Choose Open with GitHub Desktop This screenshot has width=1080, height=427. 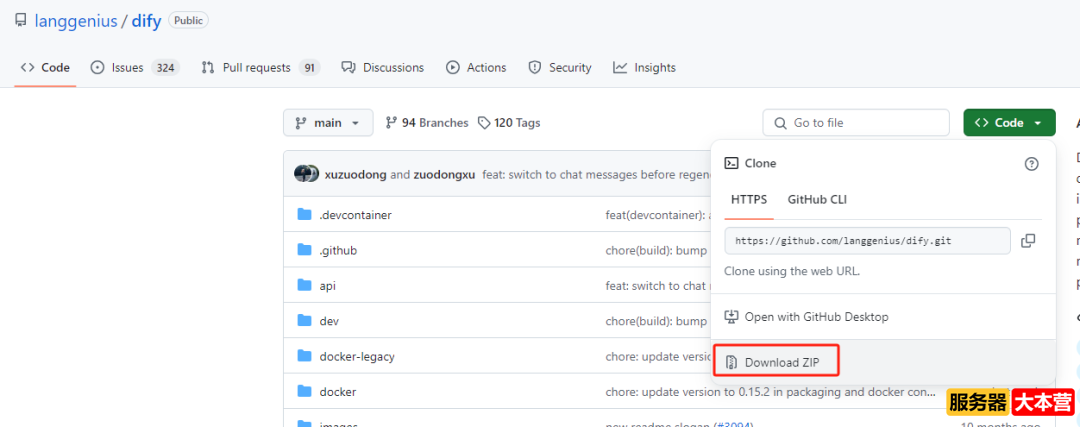816,317
